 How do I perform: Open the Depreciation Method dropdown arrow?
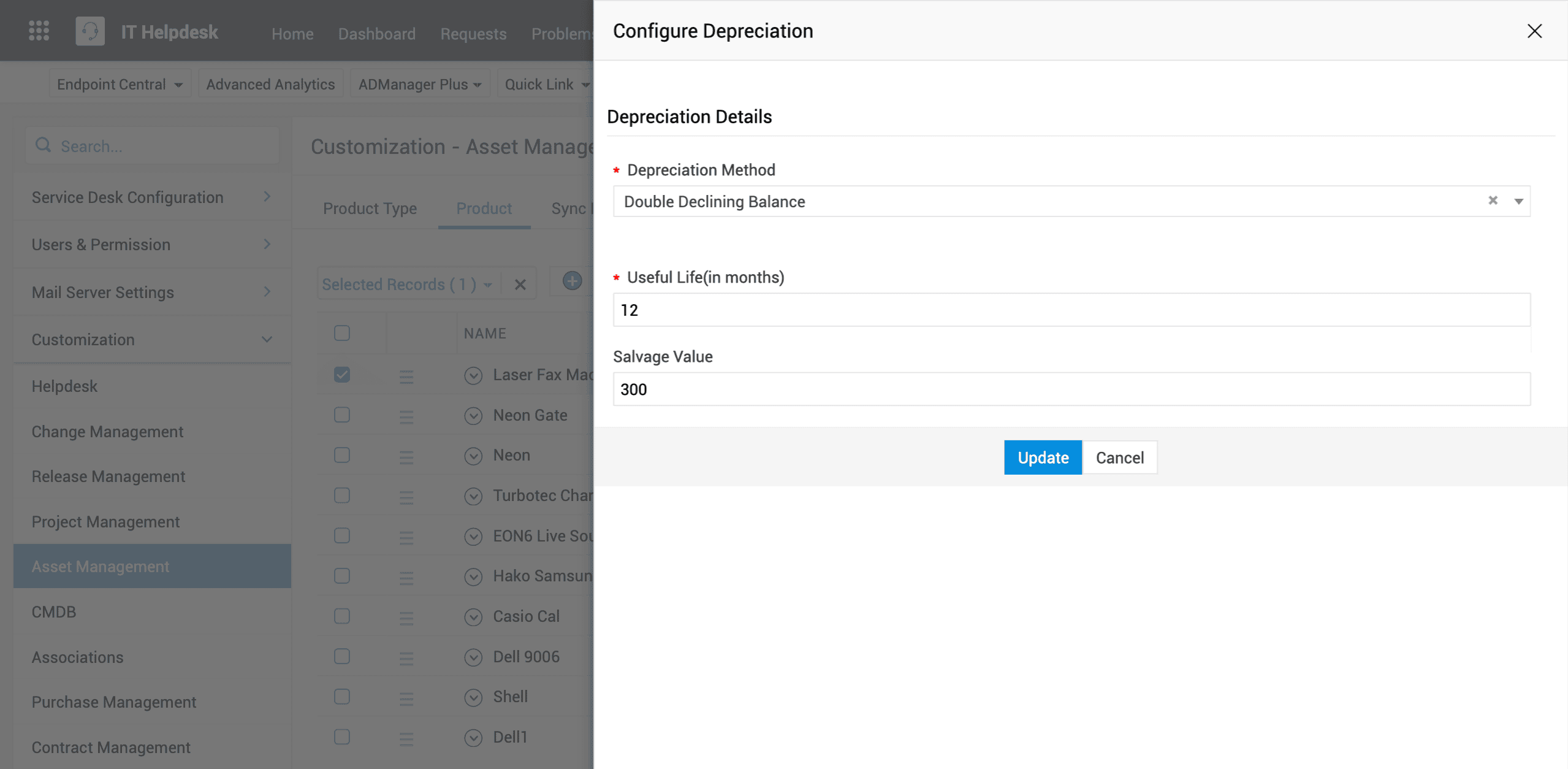(1518, 201)
